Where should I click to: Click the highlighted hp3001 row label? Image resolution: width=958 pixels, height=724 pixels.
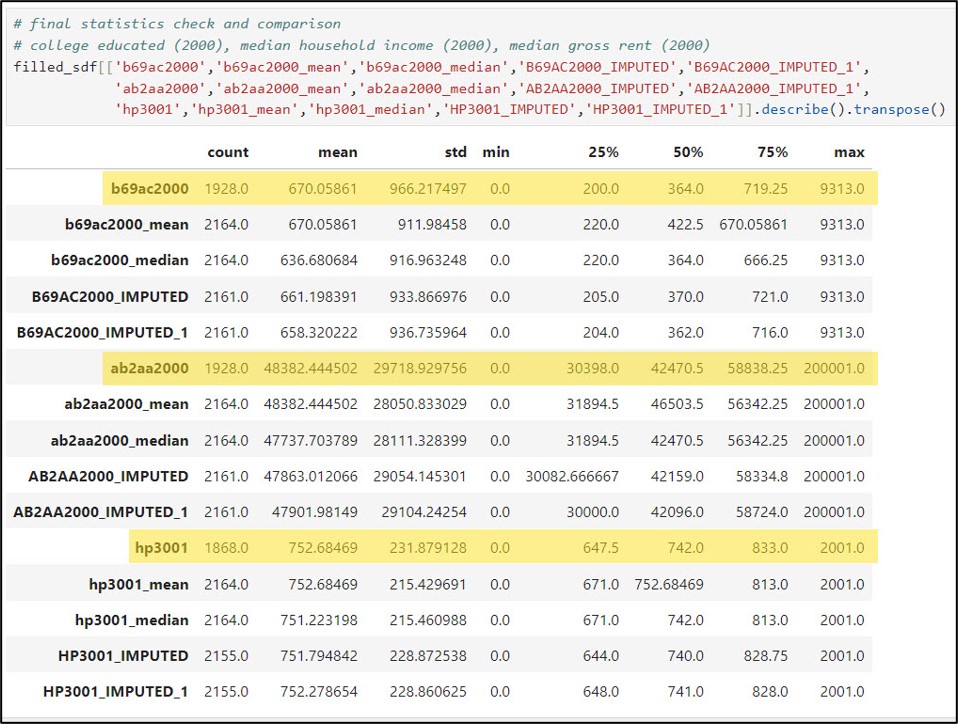161,548
